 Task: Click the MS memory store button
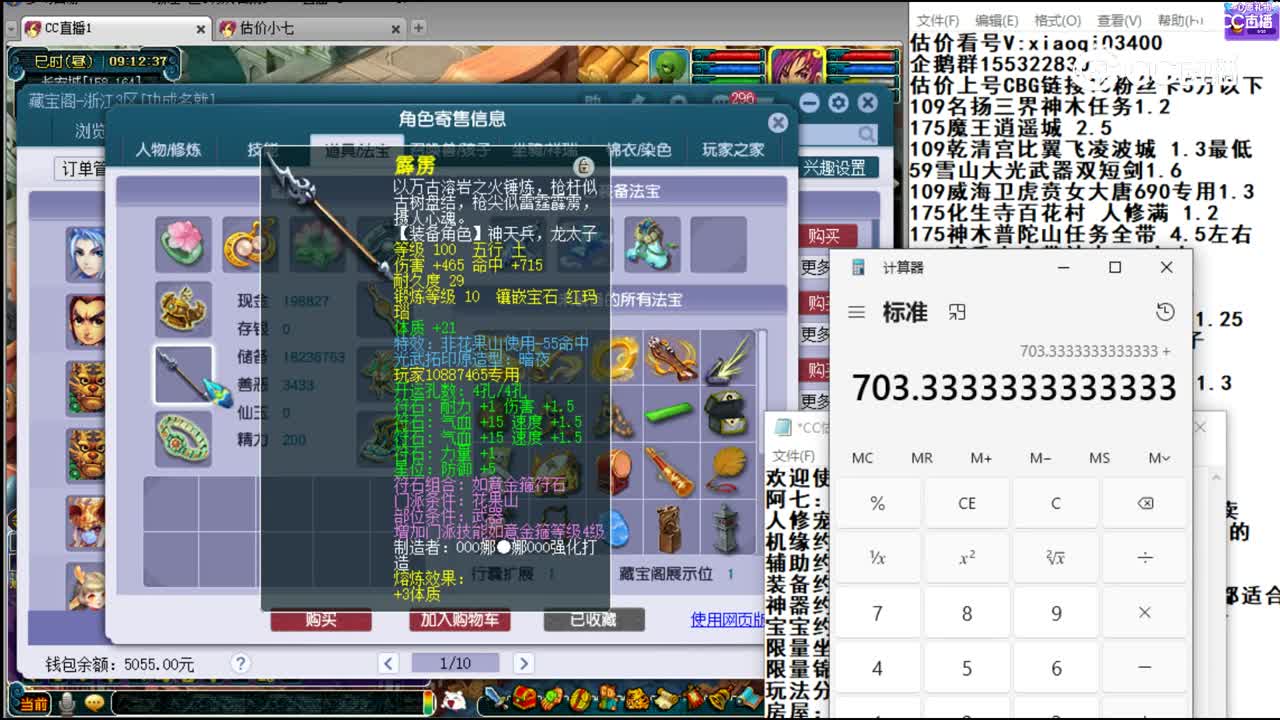[1100, 458]
